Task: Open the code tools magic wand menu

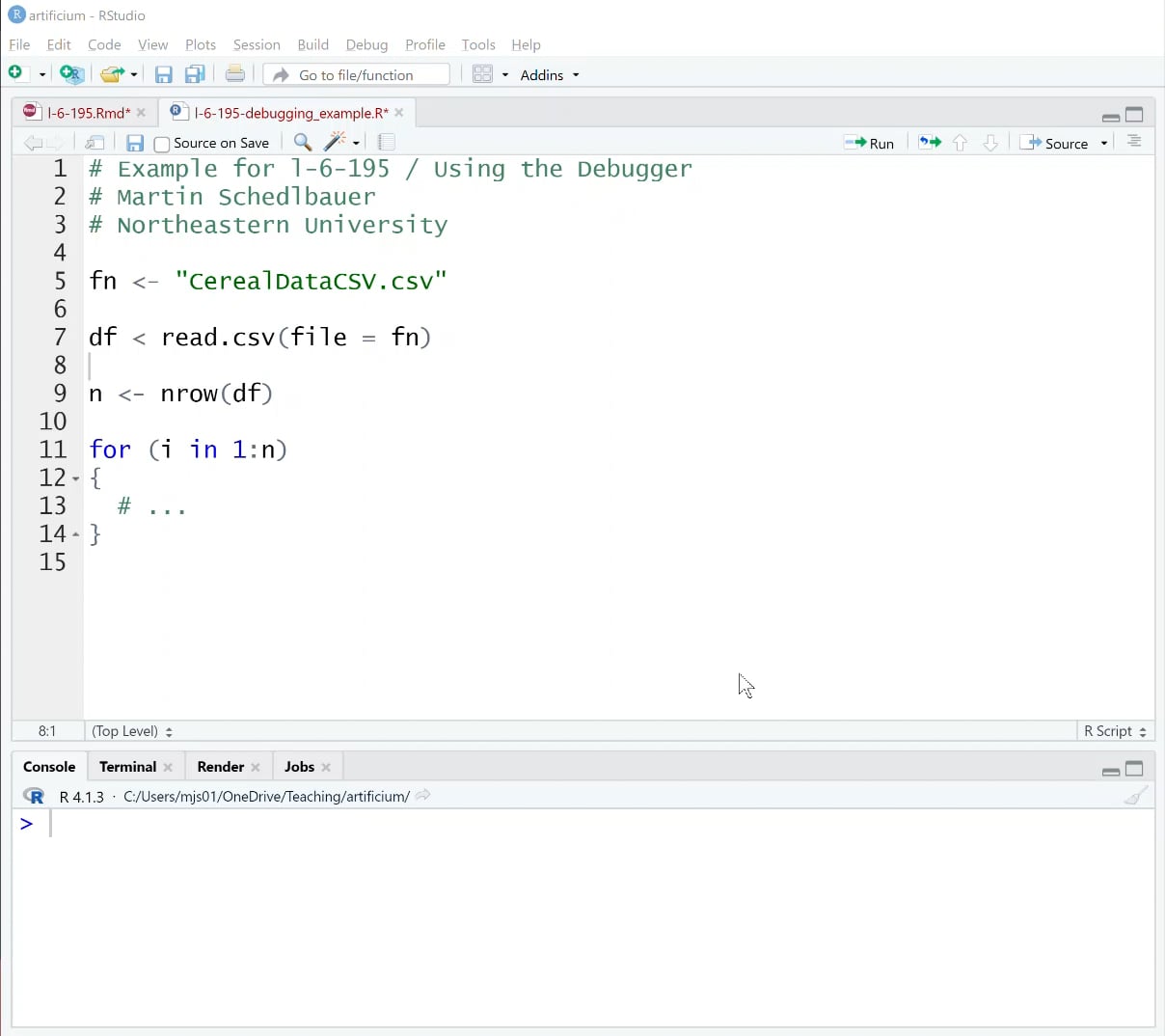Action: [341, 143]
